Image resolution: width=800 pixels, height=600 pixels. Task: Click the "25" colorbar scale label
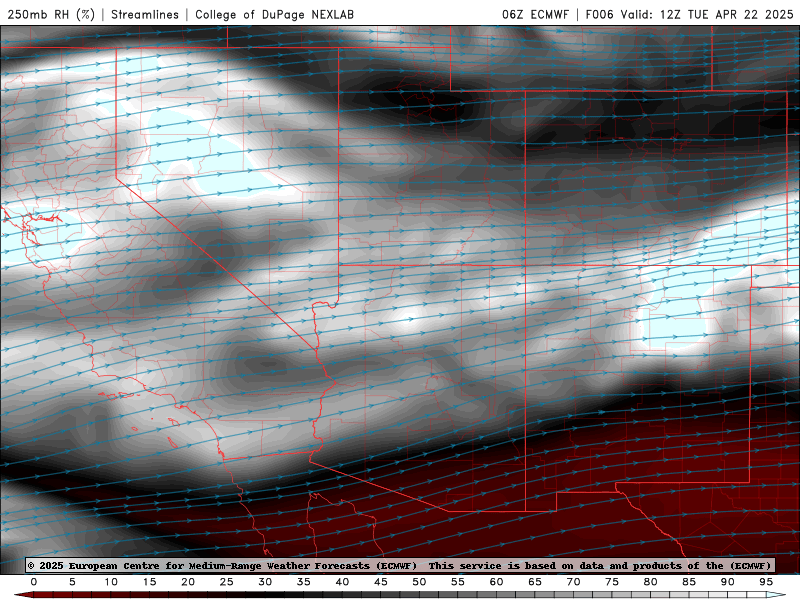[227, 582]
